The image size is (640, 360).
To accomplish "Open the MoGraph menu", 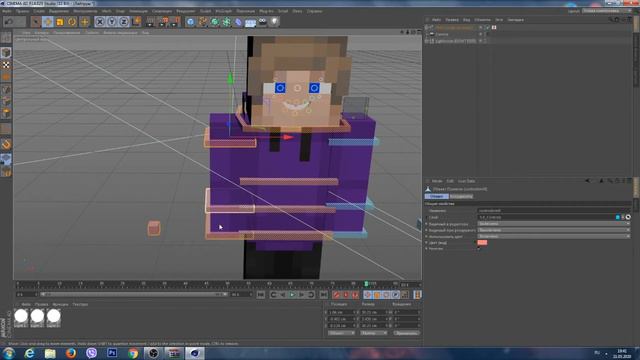I will pos(223,11).
